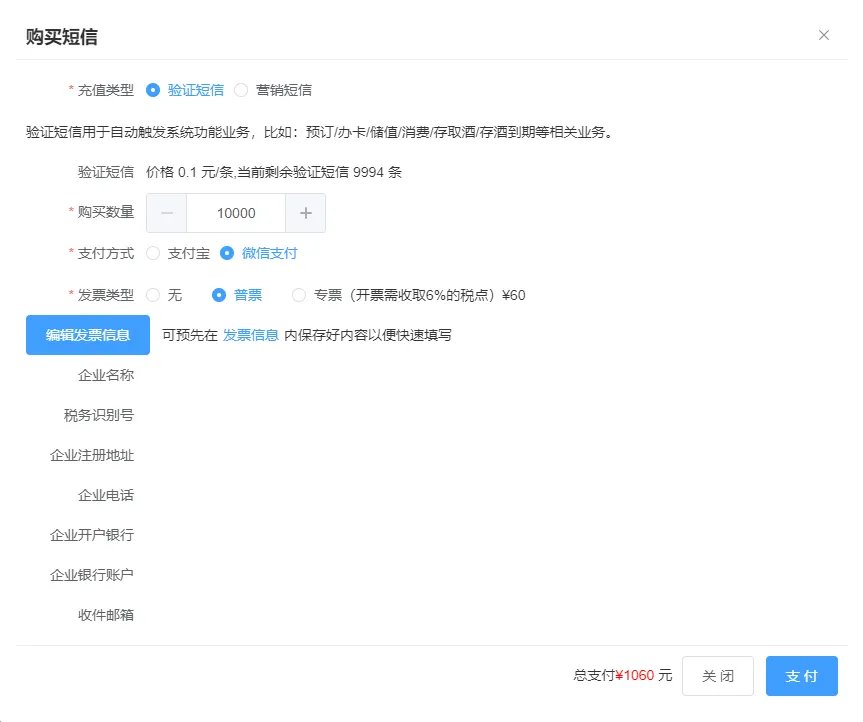Image resolution: width=863 pixels, height=722 pixels.
Task: Increase purchase quantity with the plus button
Action: point(306,213)
